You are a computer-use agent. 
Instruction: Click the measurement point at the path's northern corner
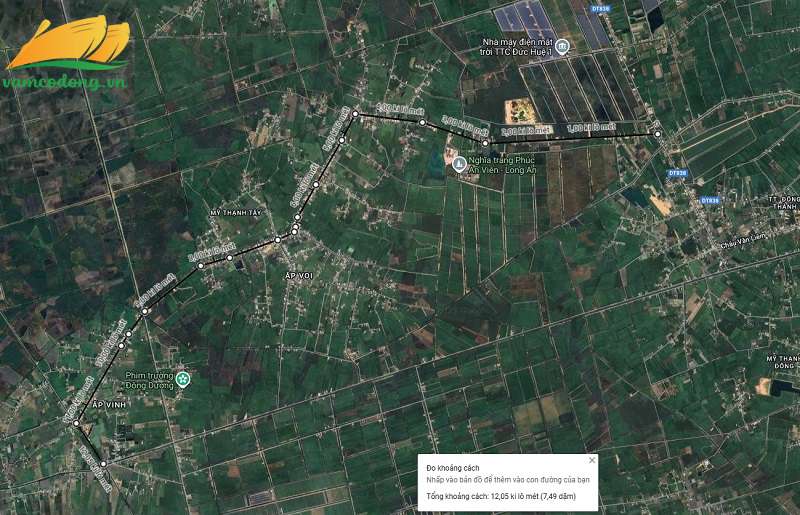[x=354, y=114]
